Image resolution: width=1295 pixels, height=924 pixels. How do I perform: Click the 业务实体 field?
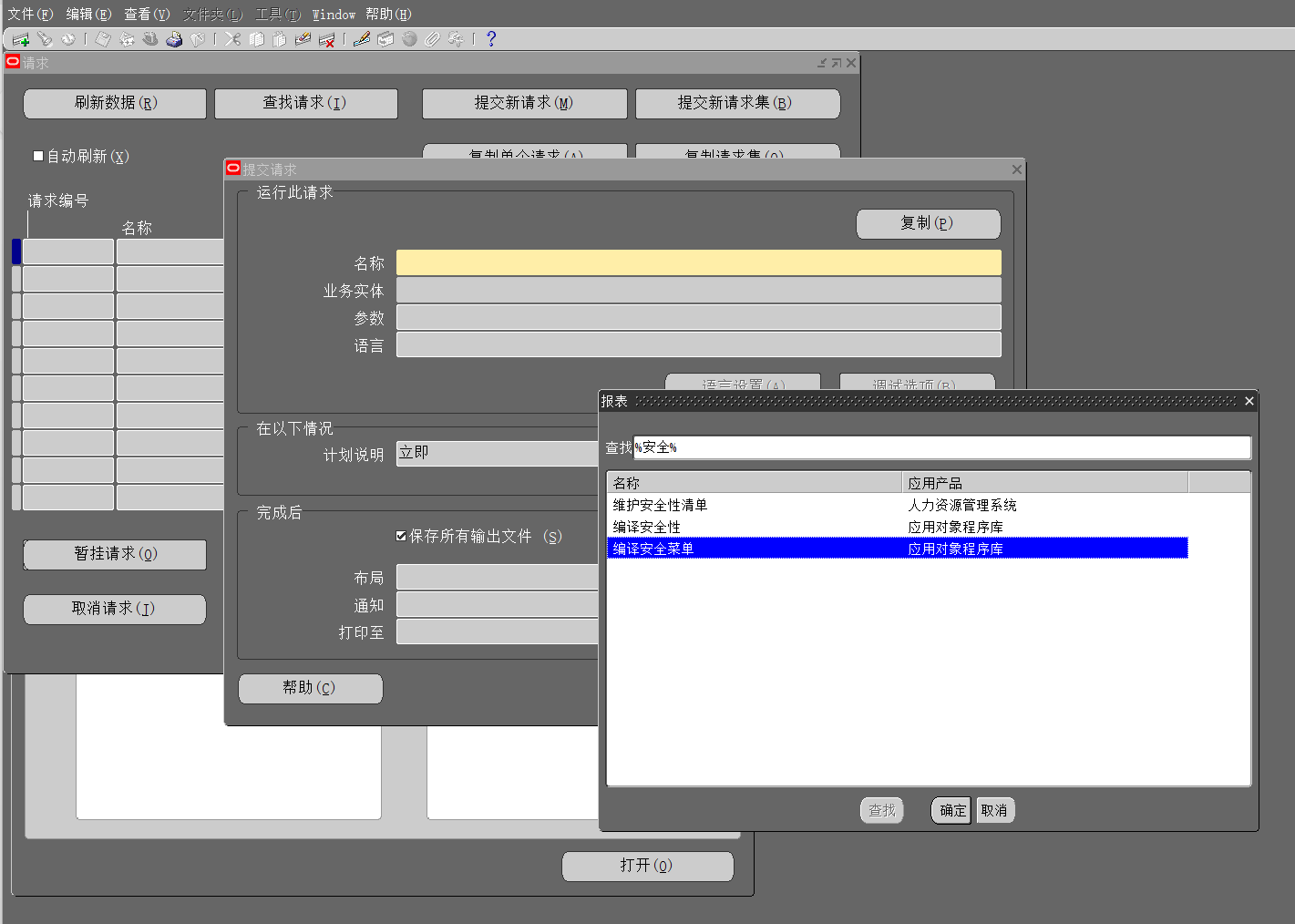pos(699,290)
